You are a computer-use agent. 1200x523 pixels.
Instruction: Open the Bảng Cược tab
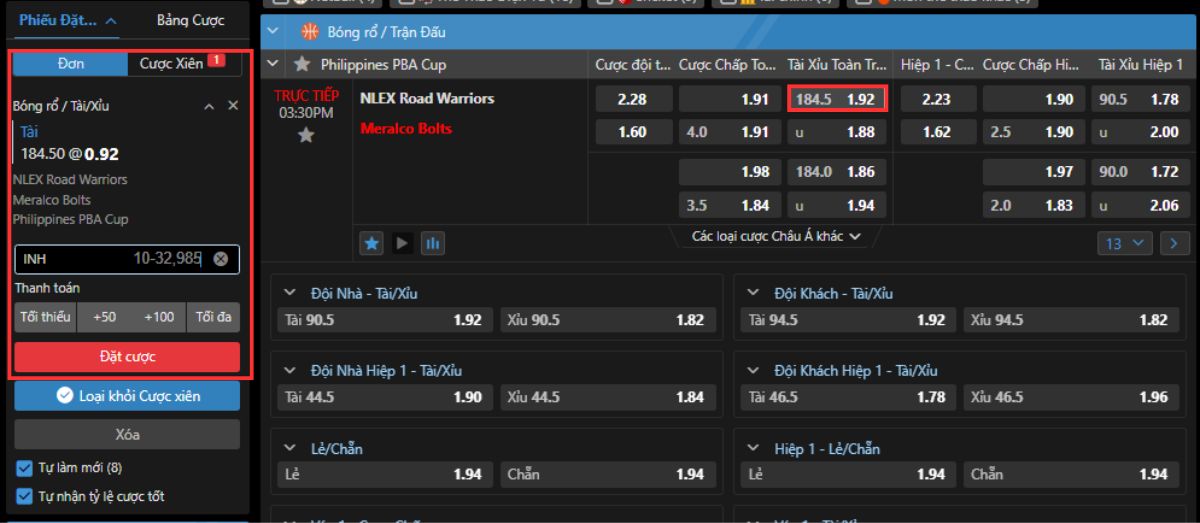pyautogui.click(x=190, y=20)
